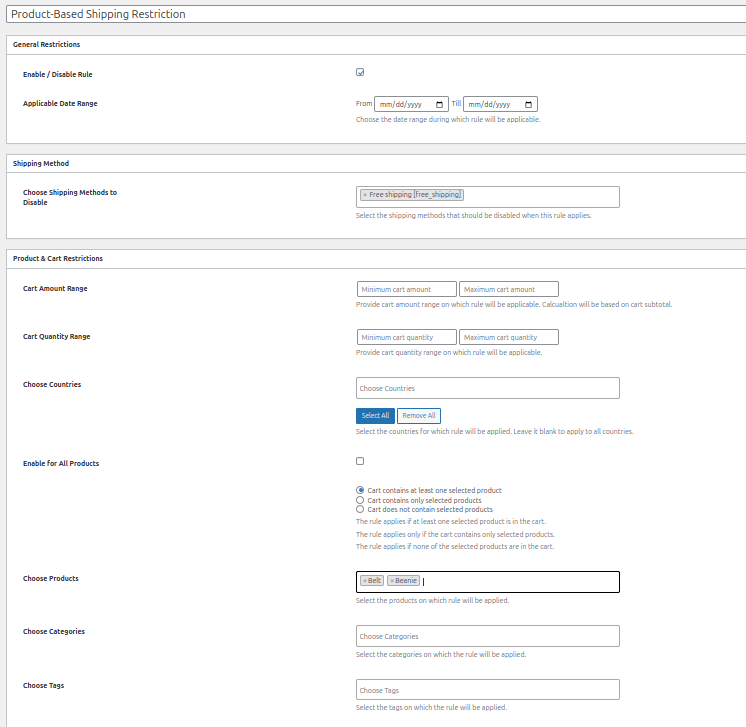This screenshot has height=727, width=746.
Task: Click the Minimum cart quantity field
Action: (x=407, y=337)
